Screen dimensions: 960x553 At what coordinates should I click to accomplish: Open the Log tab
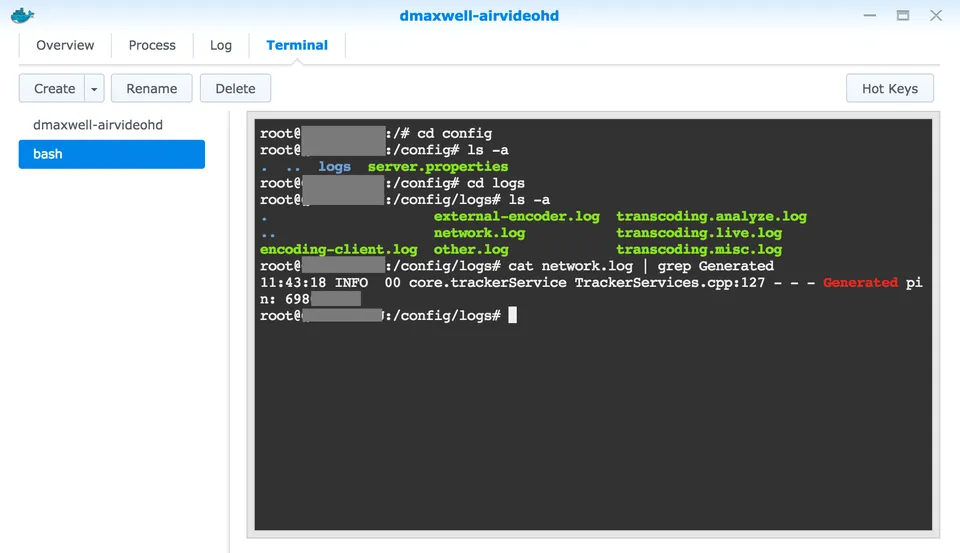tap(220, 45)
